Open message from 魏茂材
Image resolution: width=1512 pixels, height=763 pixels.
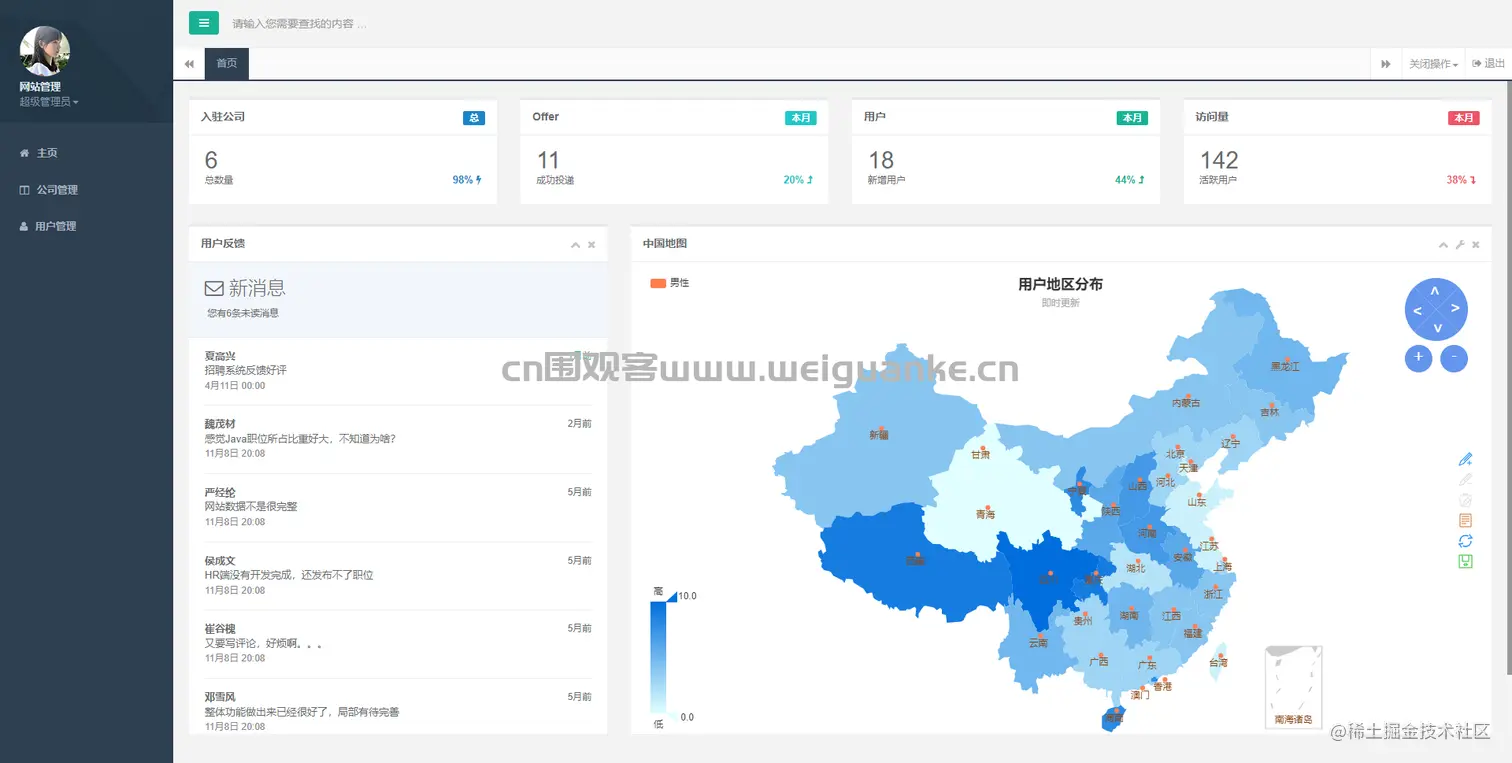coord(398,439)
